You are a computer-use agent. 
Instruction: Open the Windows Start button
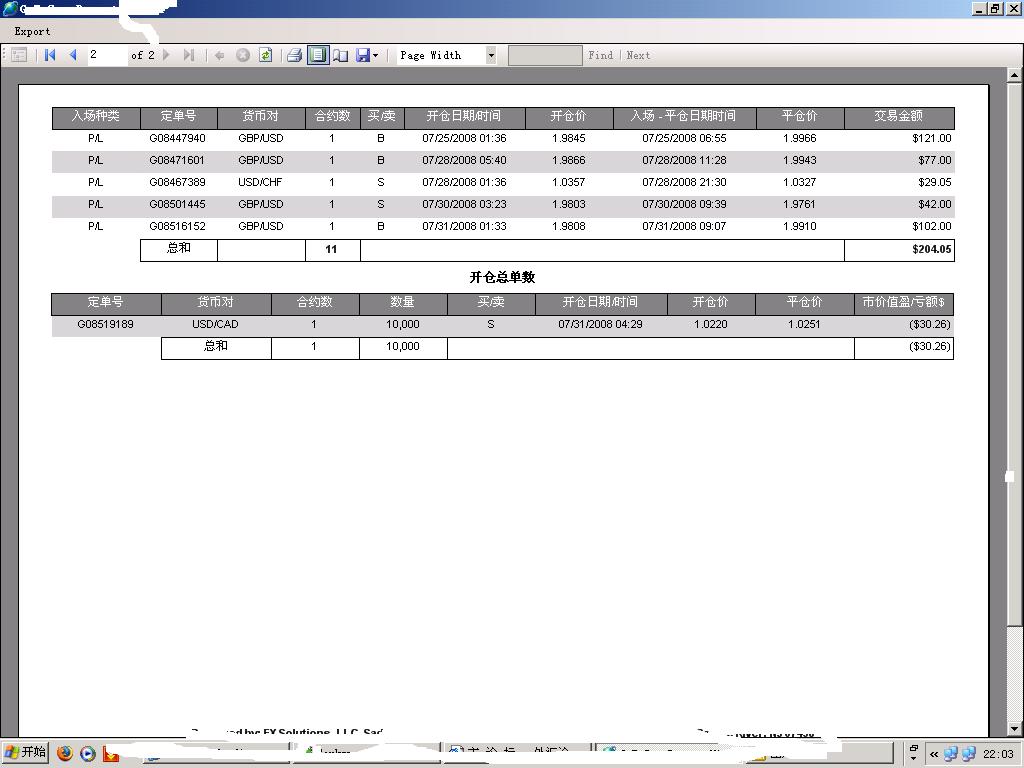click(25, 752)
